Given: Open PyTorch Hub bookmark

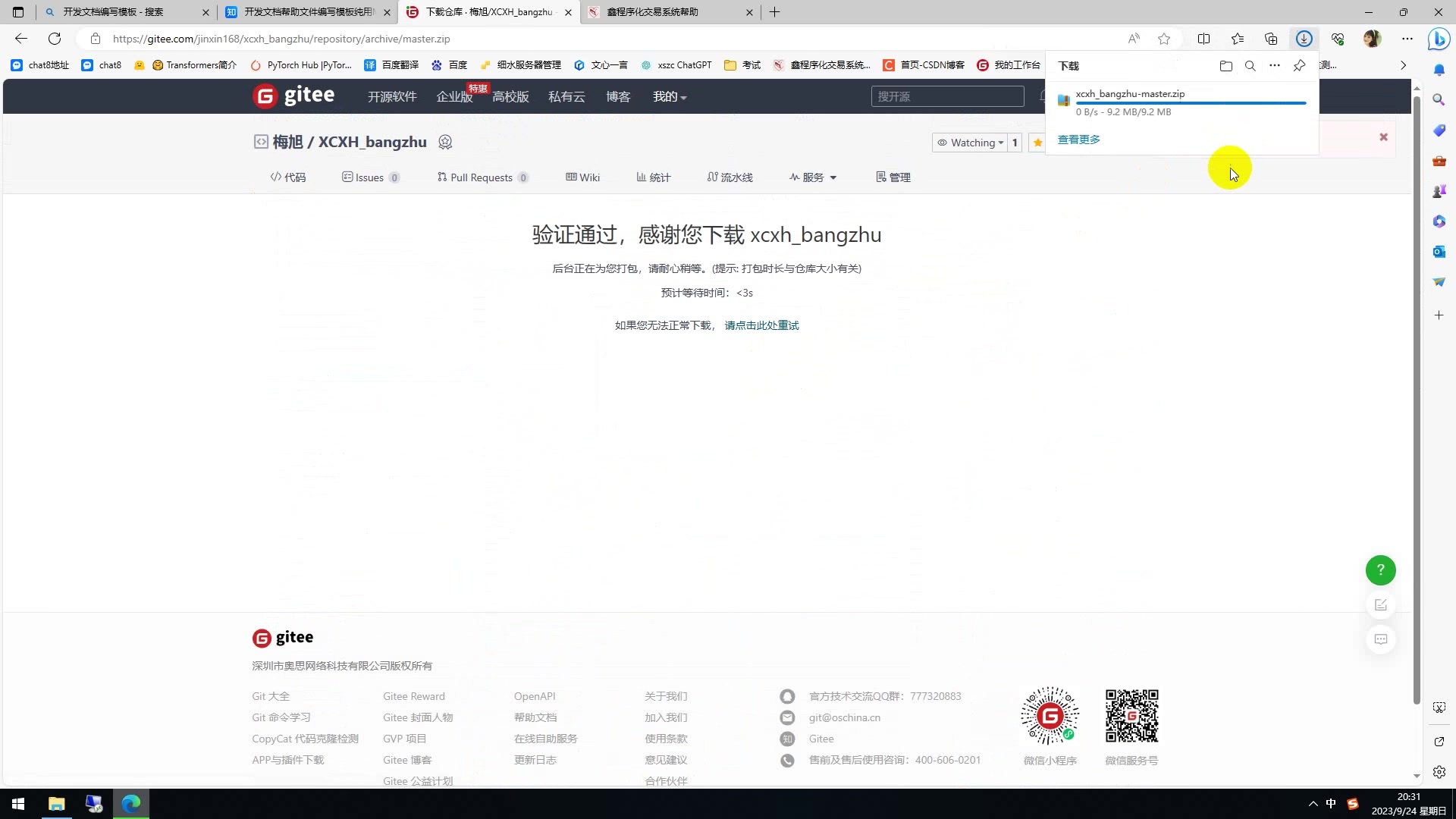Looking at the screenshot, I should [301, 65].
